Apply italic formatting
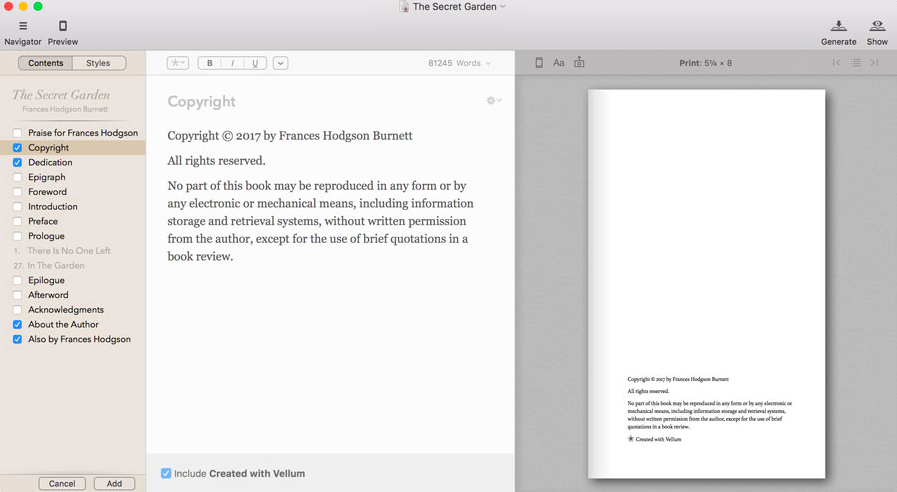Screen dimensions: 897x492 (232, 63)
